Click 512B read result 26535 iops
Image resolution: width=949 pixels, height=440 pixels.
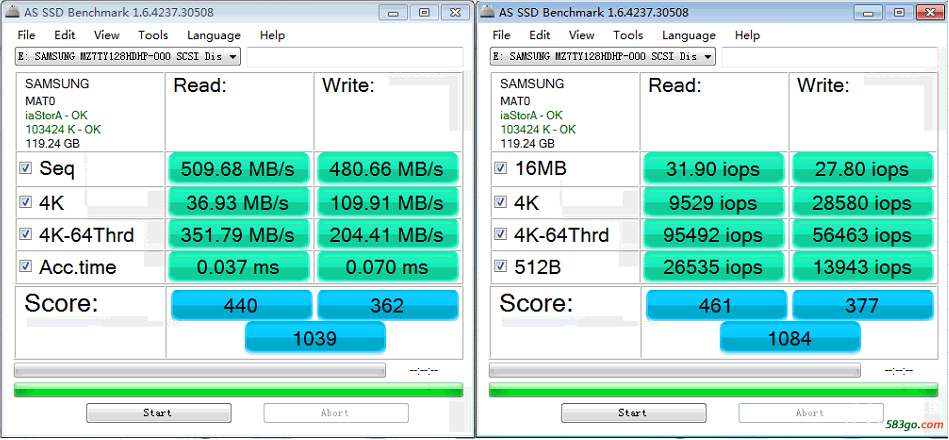pyautogui.click(x=714, y=267)
